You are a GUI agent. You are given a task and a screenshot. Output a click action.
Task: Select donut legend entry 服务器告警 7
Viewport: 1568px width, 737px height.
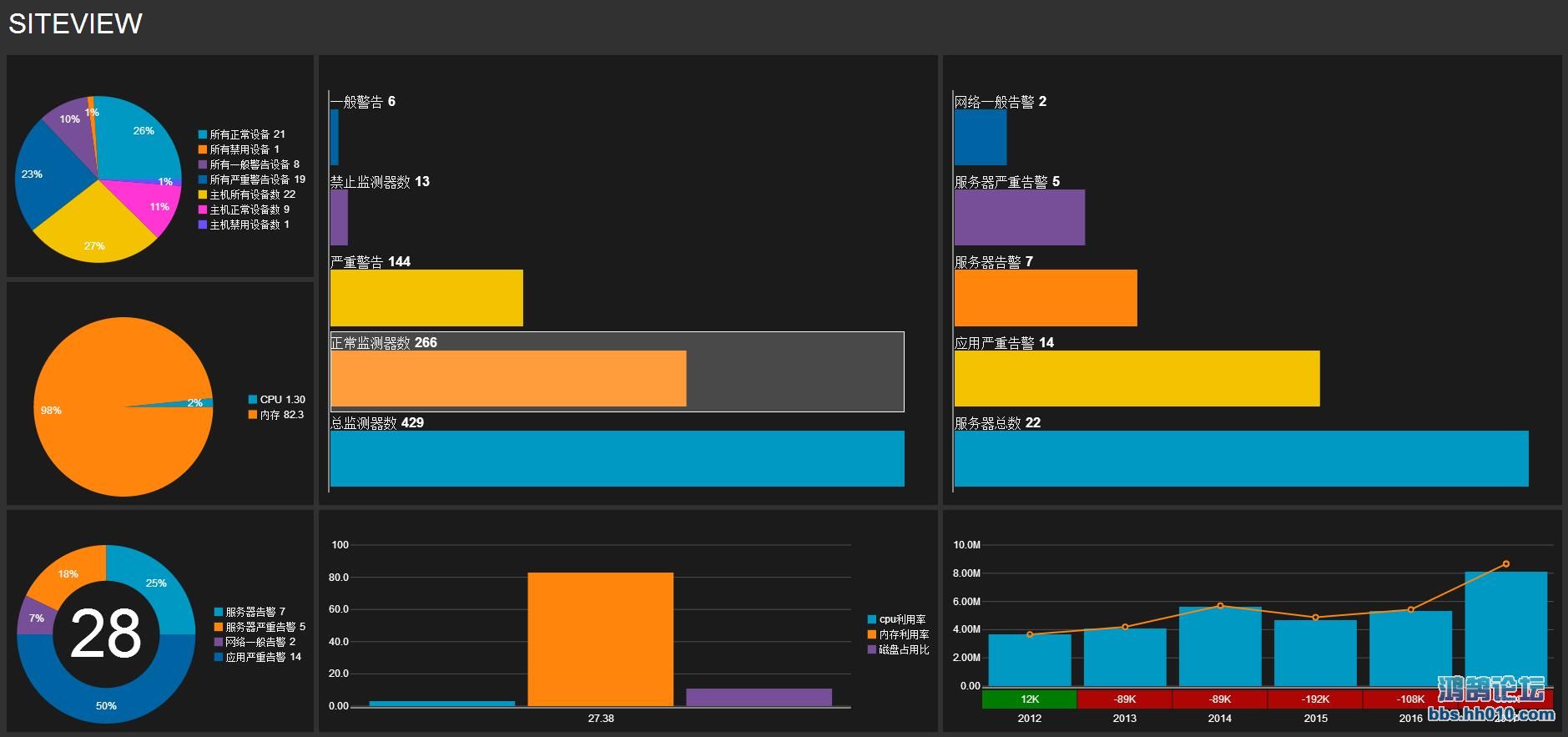(x=250, y=612)
